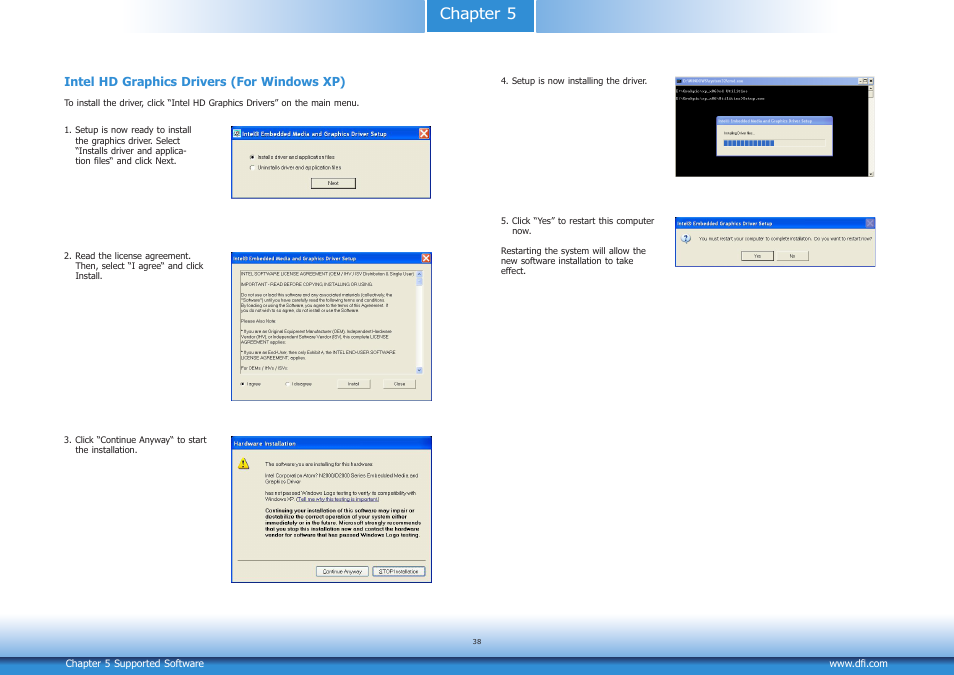Viewport: 954px width, 675px height.
Task: Click the Chapter 5 header tab
Action: 480,15
